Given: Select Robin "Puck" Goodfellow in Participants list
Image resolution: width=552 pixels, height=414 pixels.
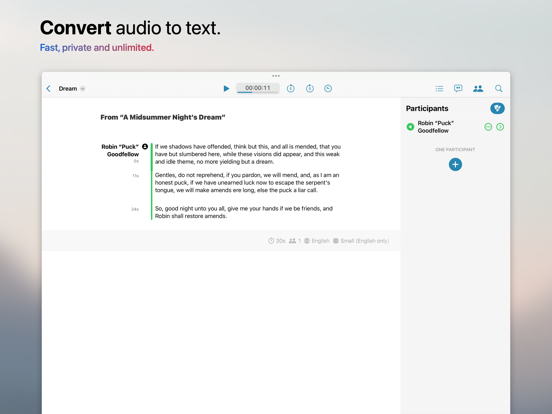Looking at the screenshot, I should click(x=435, y=127).
